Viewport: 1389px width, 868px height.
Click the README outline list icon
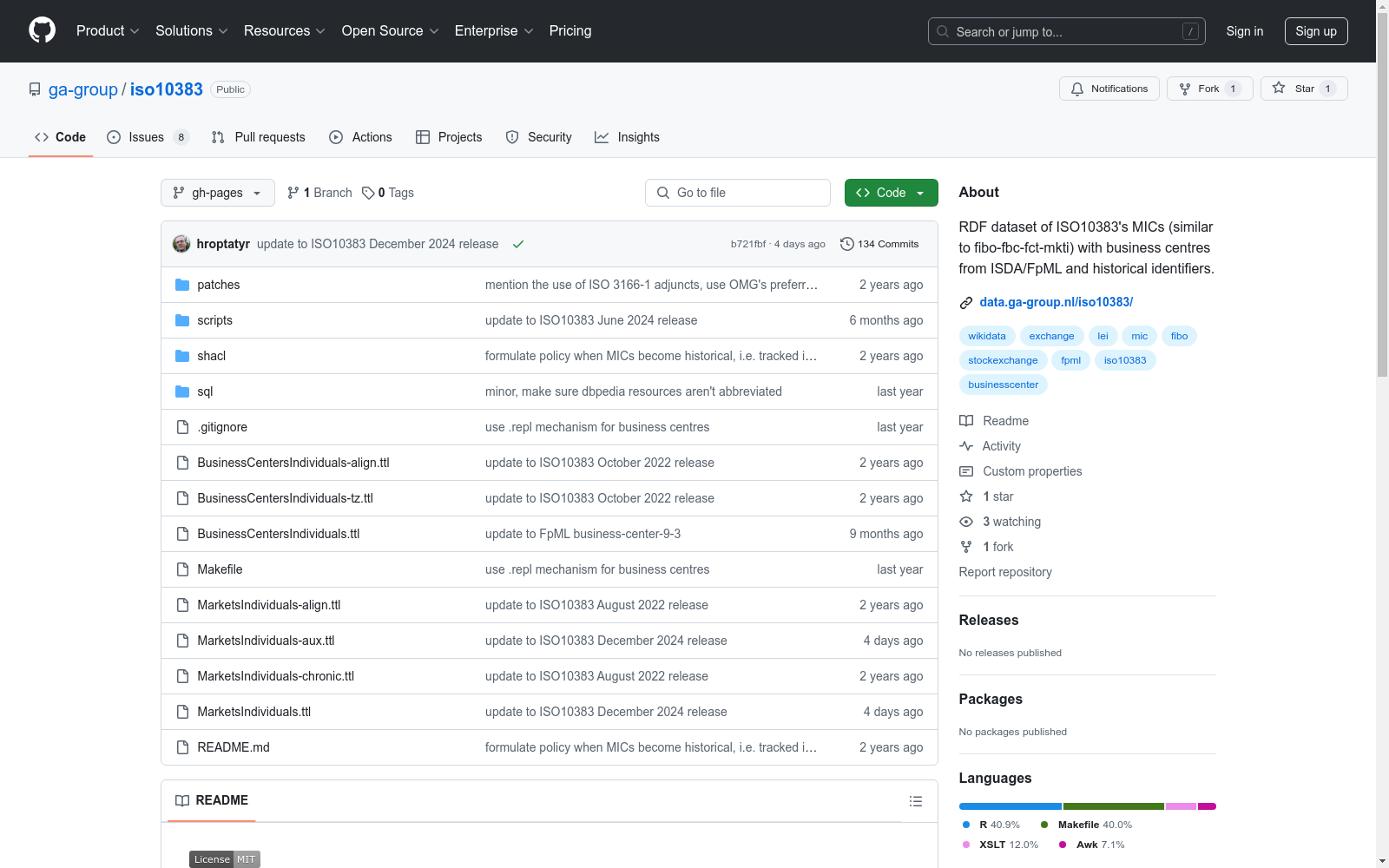tap(916, 801)
